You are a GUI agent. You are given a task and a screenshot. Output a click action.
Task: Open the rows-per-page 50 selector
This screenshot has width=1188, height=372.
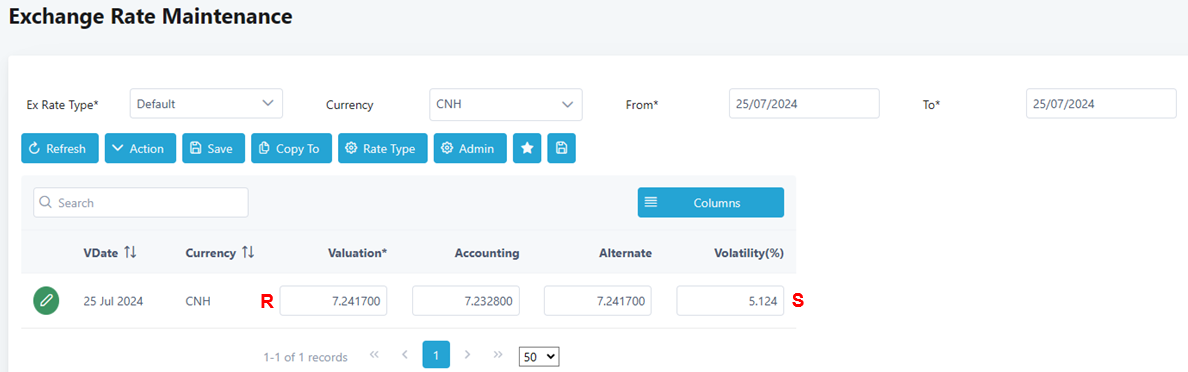(x=539, y=356)
